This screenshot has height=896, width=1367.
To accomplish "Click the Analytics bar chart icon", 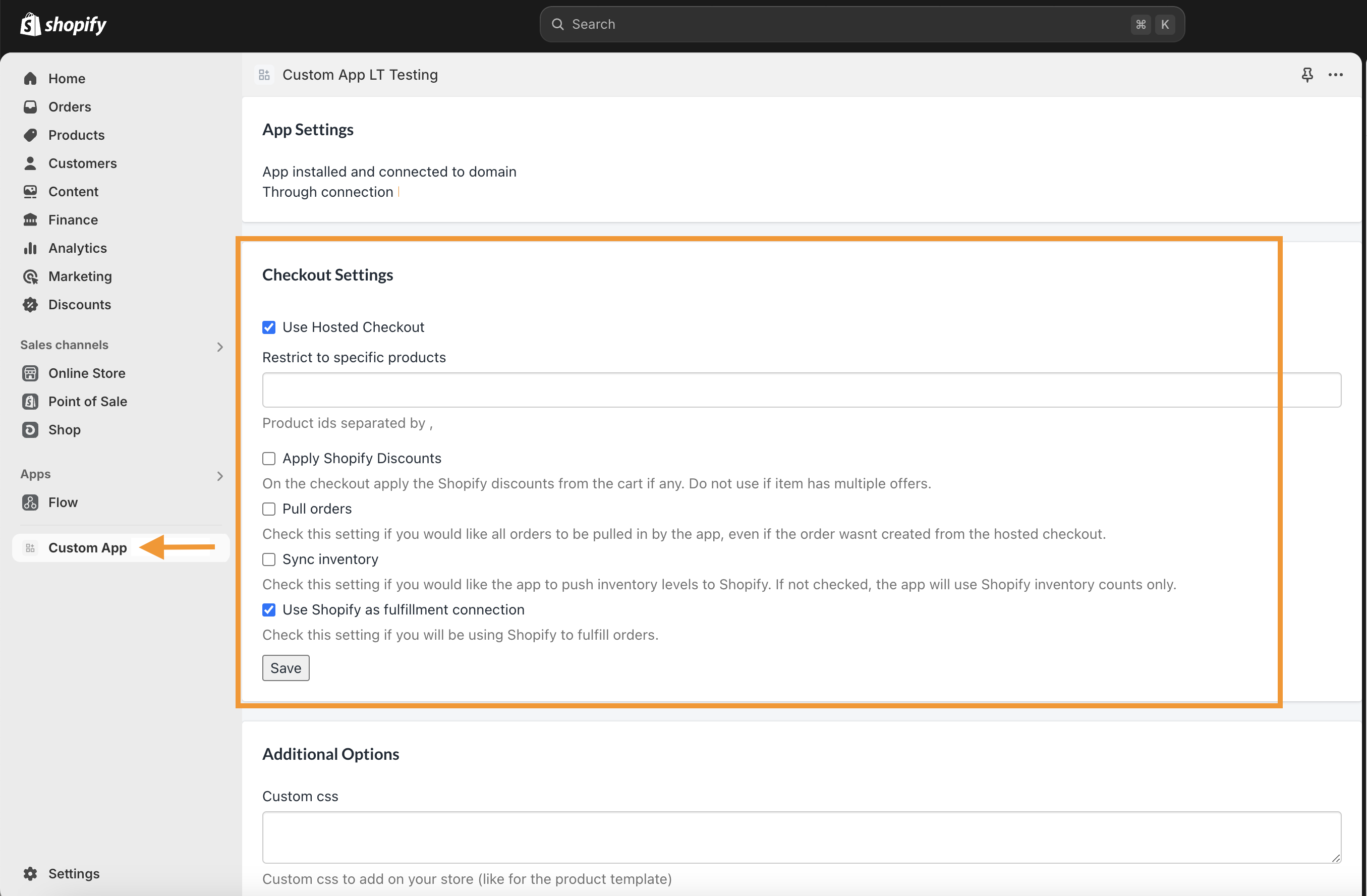I will click(30, 248).
